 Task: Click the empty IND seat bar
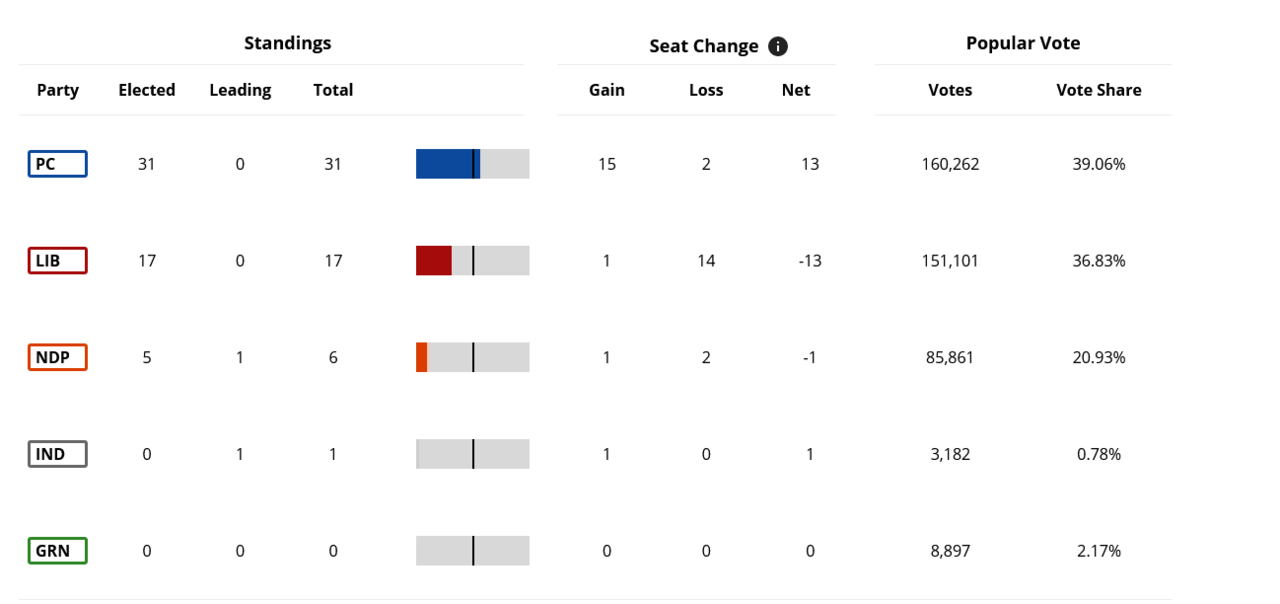[472, 454]
